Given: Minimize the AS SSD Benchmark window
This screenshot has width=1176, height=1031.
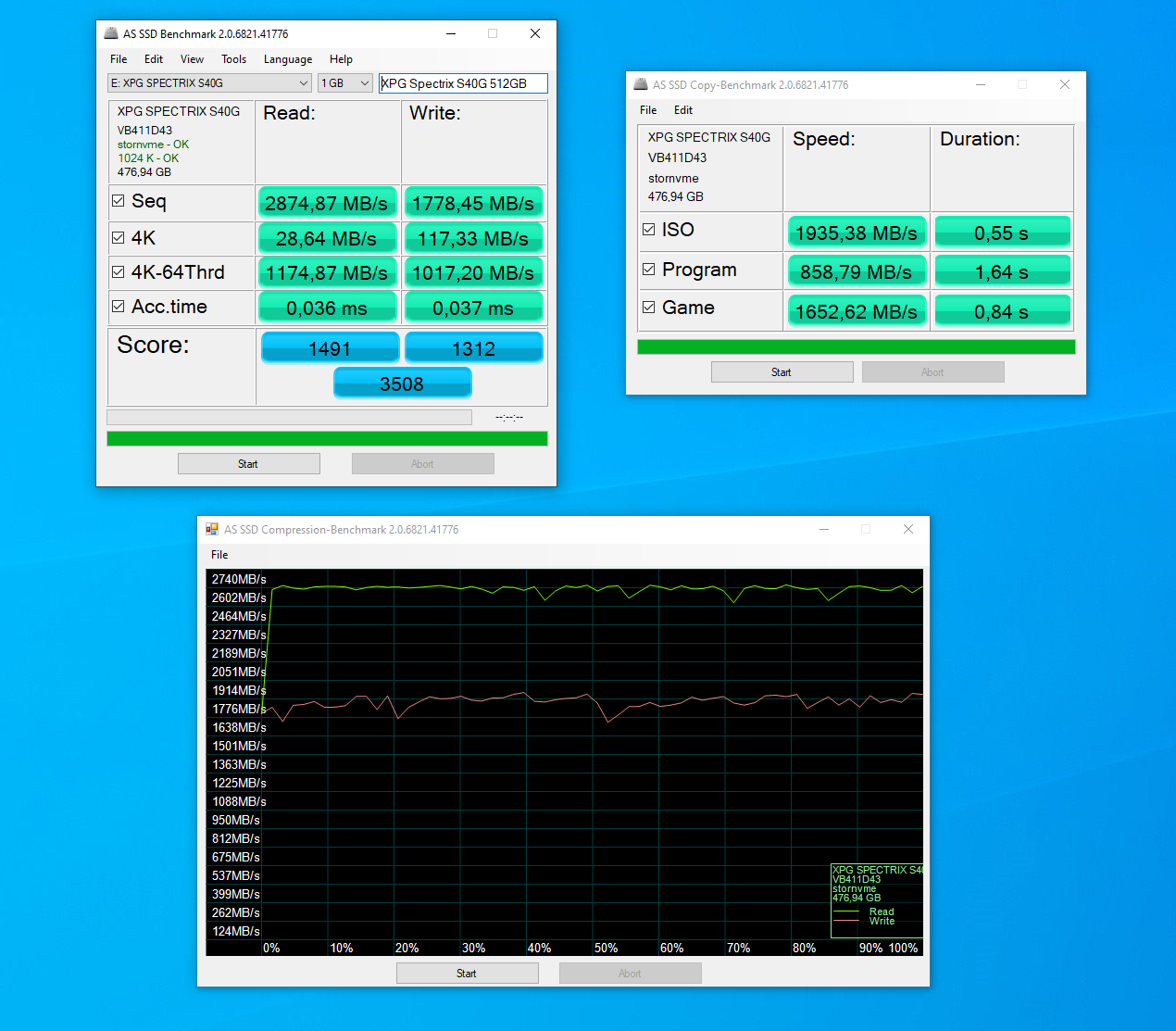Looking at the screenshot, I should (x=451, y=33).
